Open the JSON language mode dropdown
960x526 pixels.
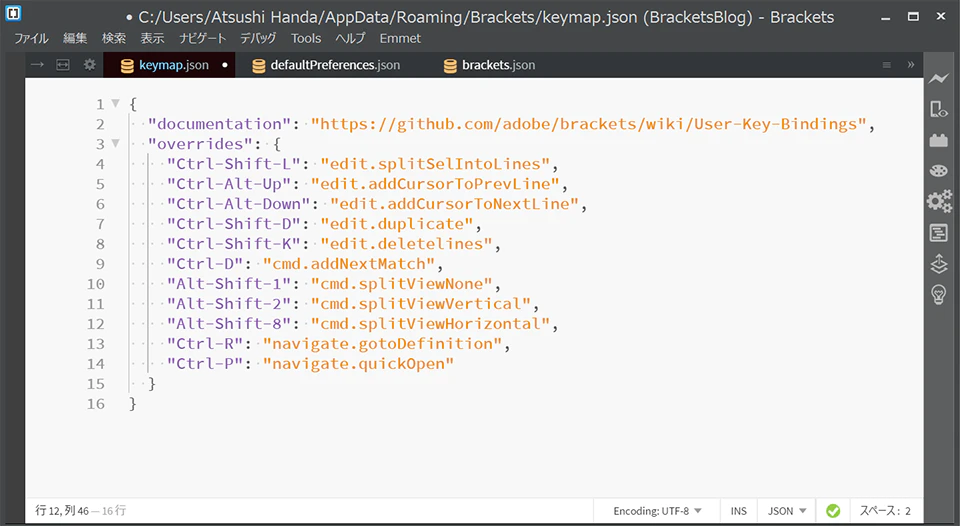click(x=786, y=511)
